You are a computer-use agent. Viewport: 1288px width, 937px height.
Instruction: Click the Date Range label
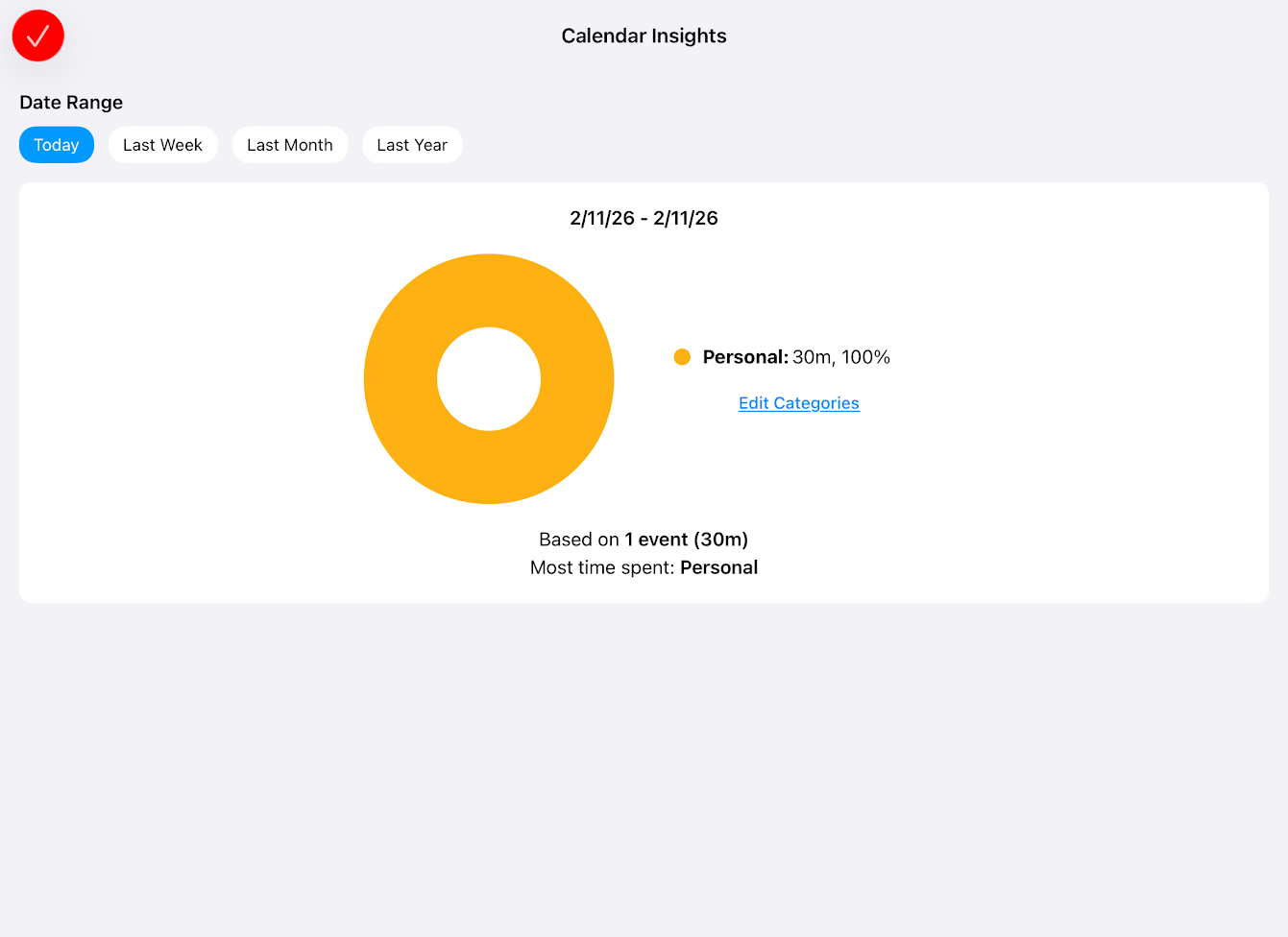71,103
